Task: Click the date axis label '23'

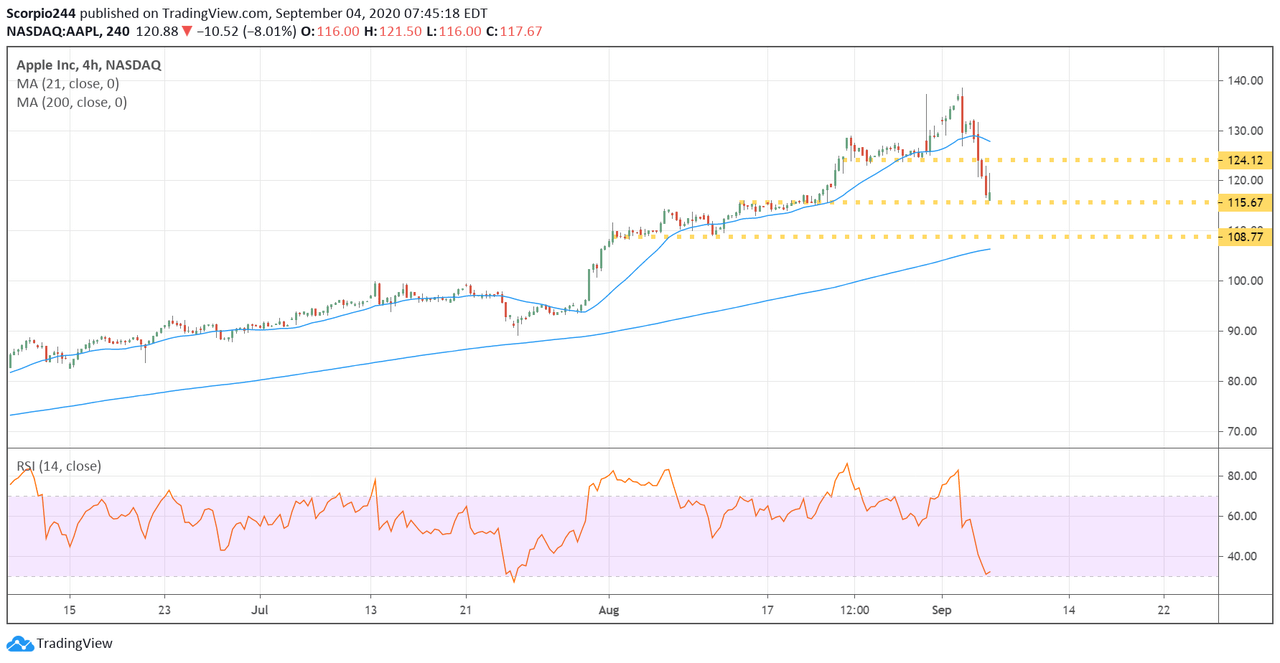Action: point(165,608)
